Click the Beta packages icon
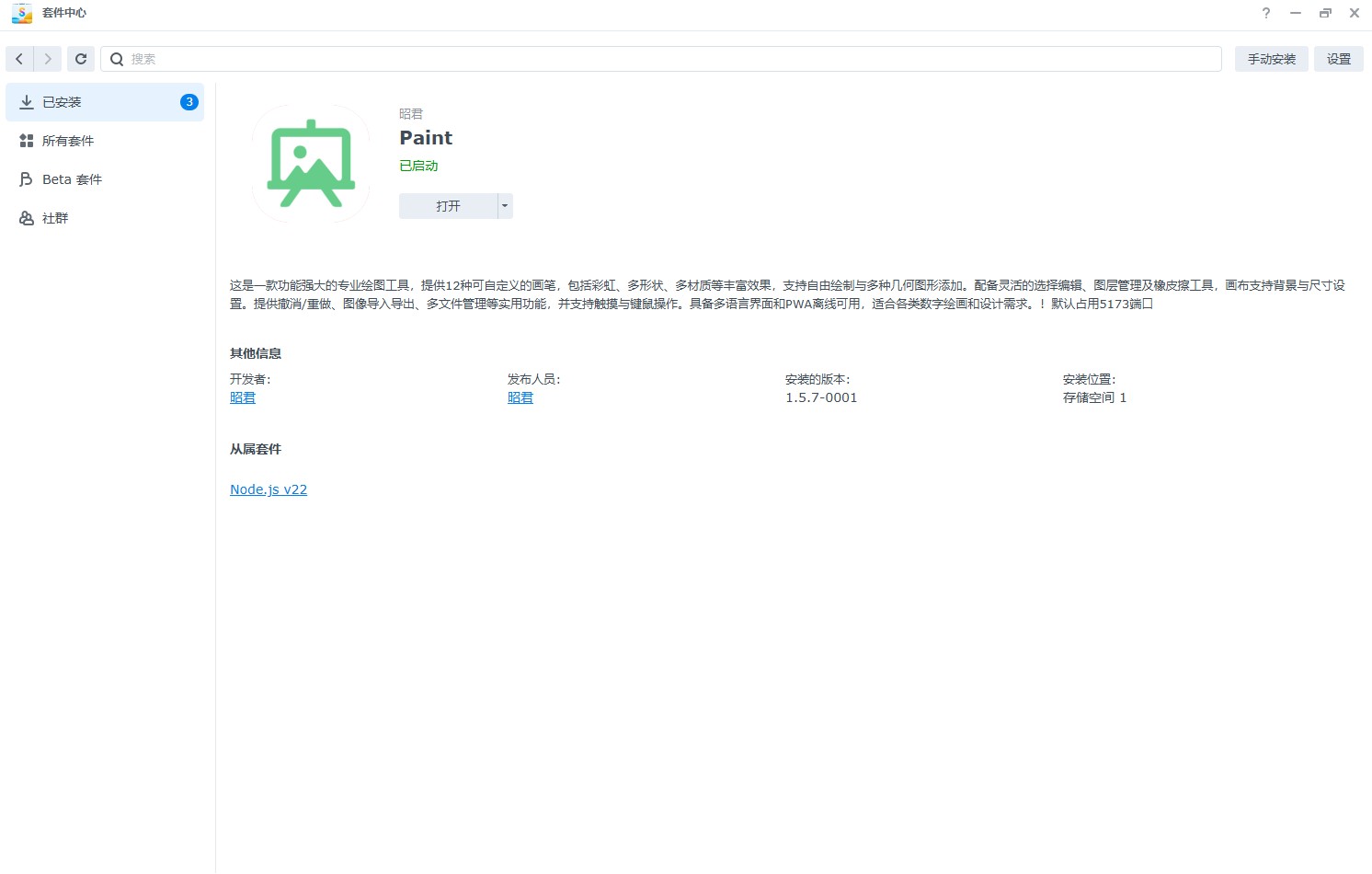 coord(27,179)
